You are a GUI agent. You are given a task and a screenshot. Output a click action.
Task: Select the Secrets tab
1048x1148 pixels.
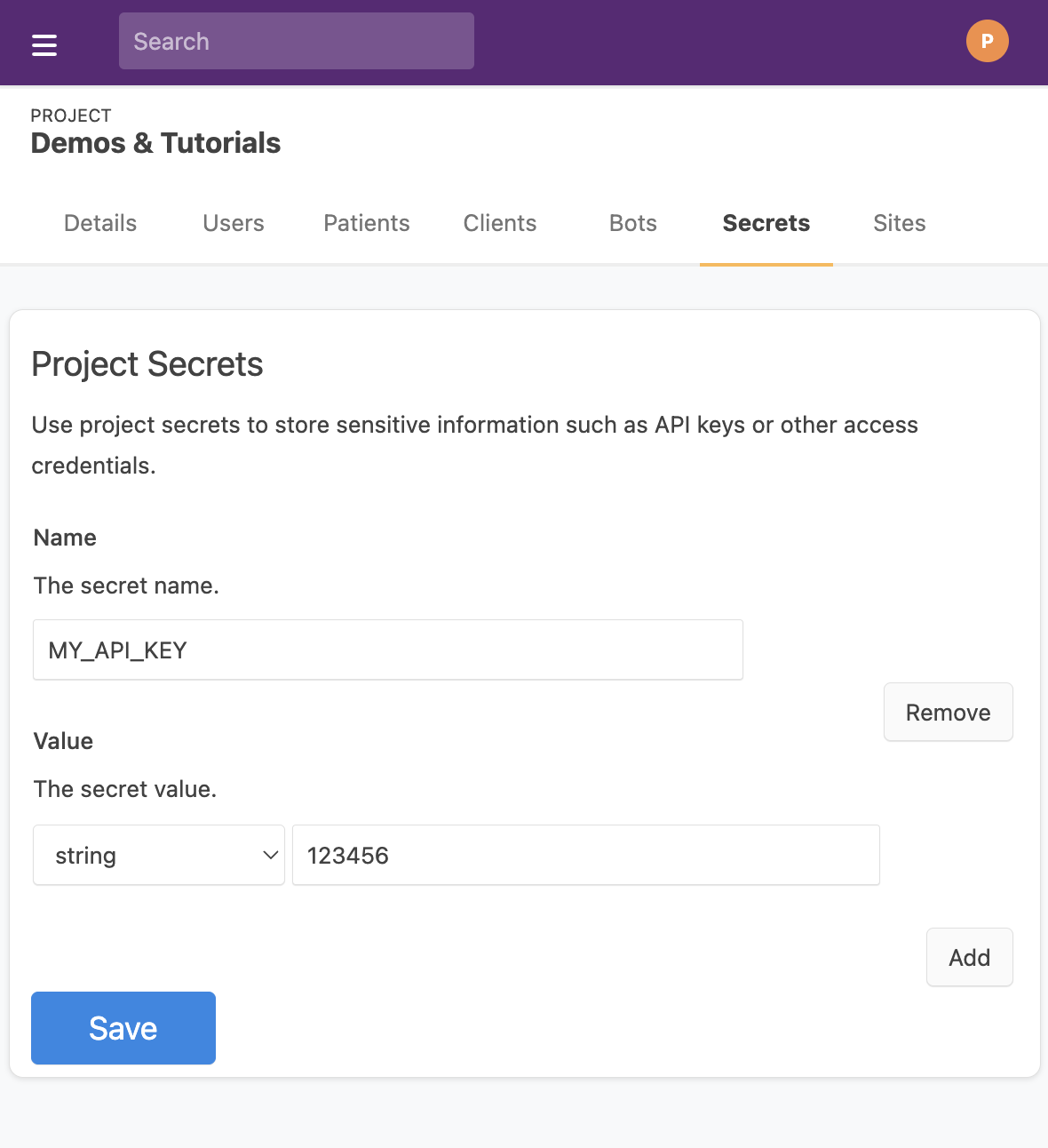pyautogui.click(x=766, y=223)
